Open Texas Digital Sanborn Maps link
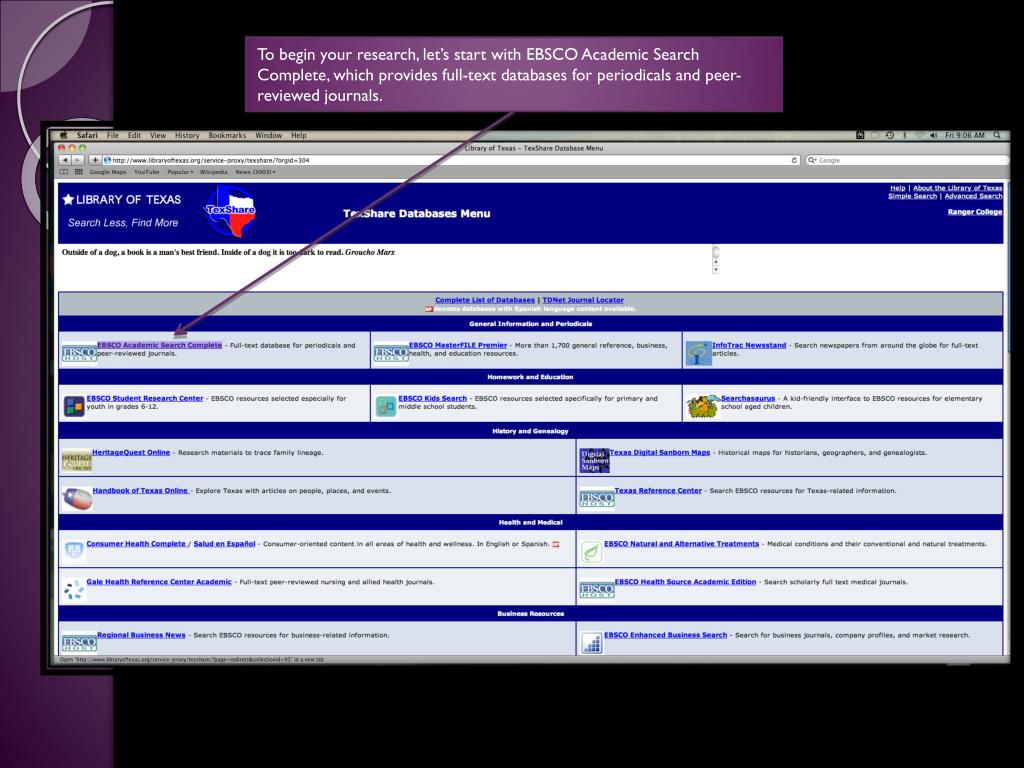Viewport: 1024px width, 768px height. 660,452
